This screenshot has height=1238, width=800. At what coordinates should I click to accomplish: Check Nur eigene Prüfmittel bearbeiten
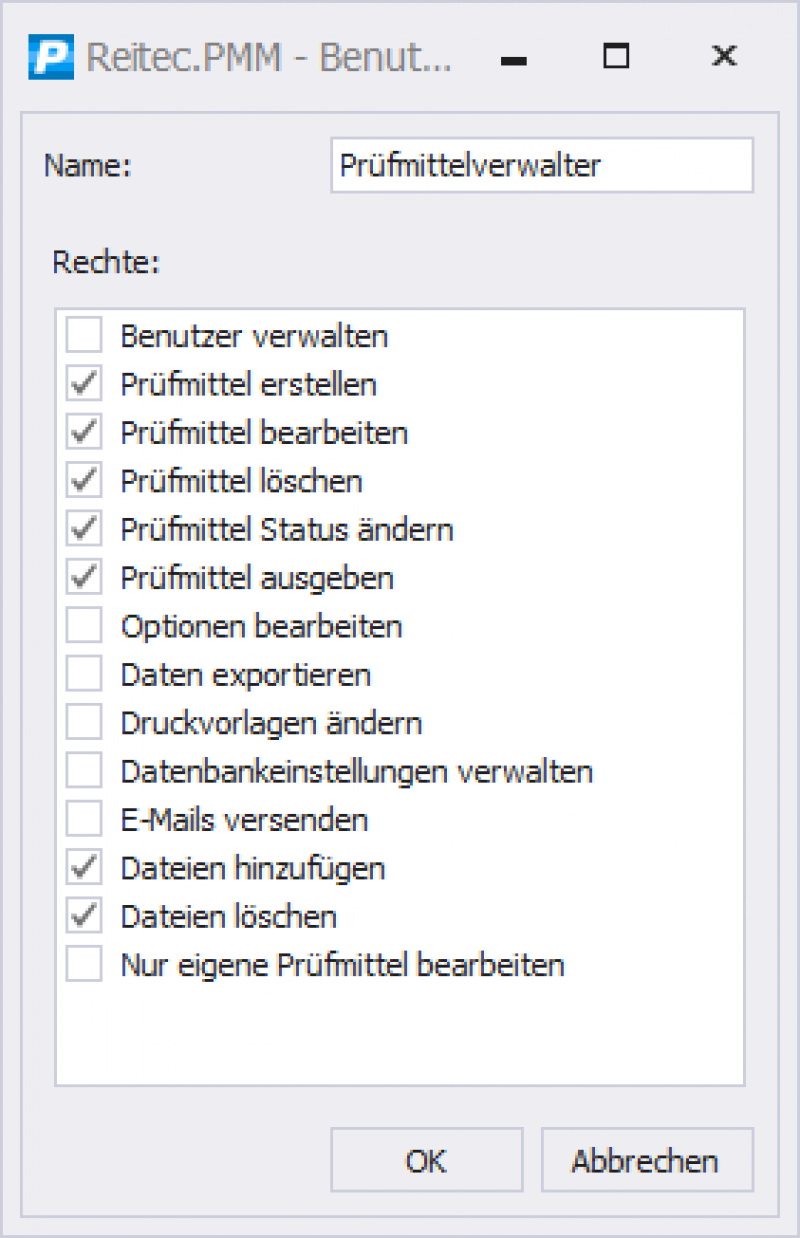84,965
